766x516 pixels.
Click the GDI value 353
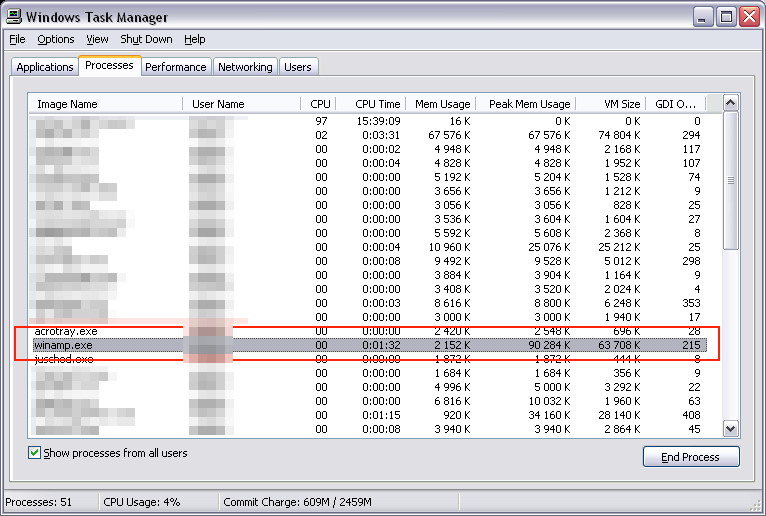tap(691, 303)
